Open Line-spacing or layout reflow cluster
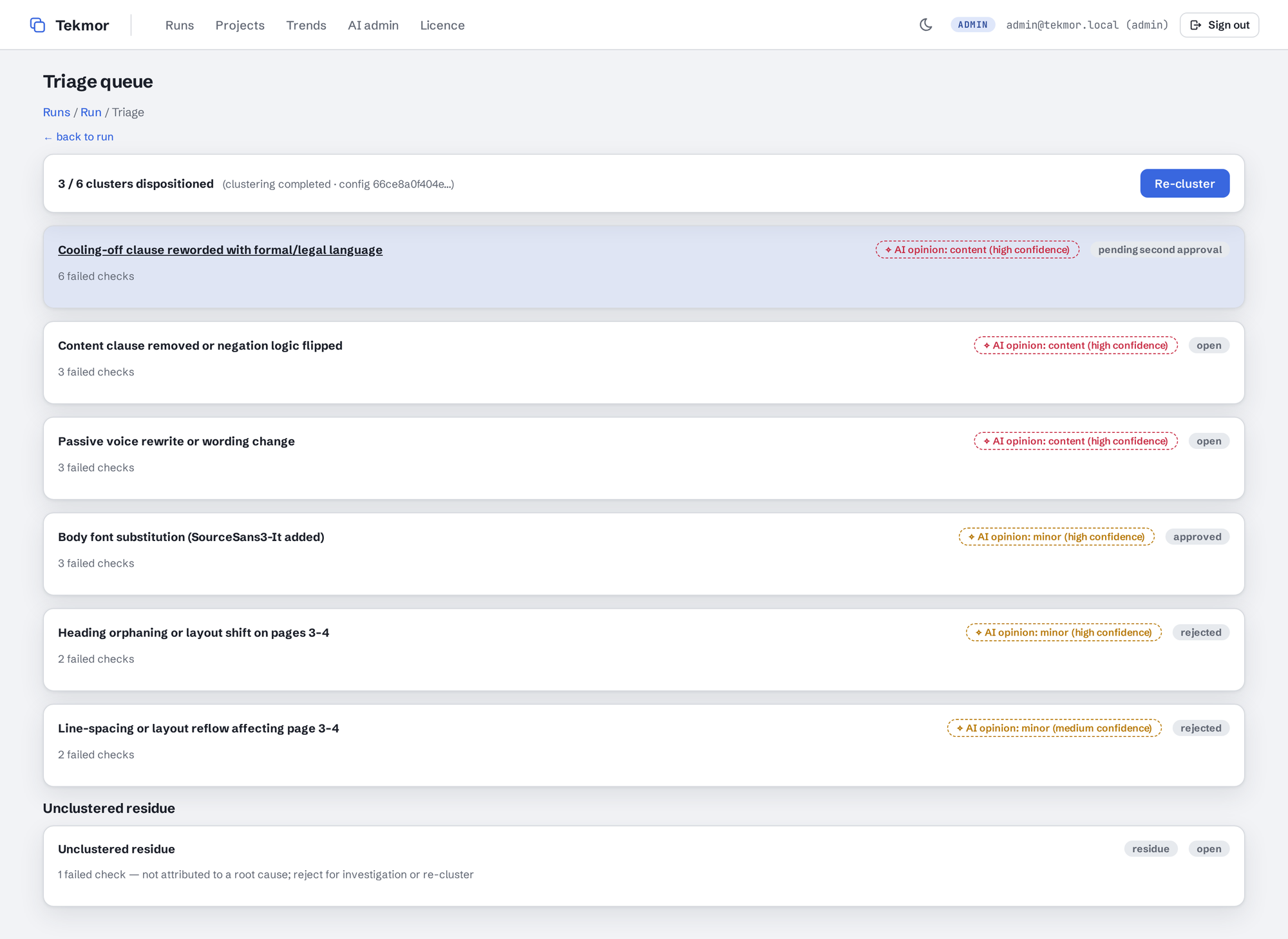The width and height of the screenshot is (1288, 939). [x=198, y=728]
